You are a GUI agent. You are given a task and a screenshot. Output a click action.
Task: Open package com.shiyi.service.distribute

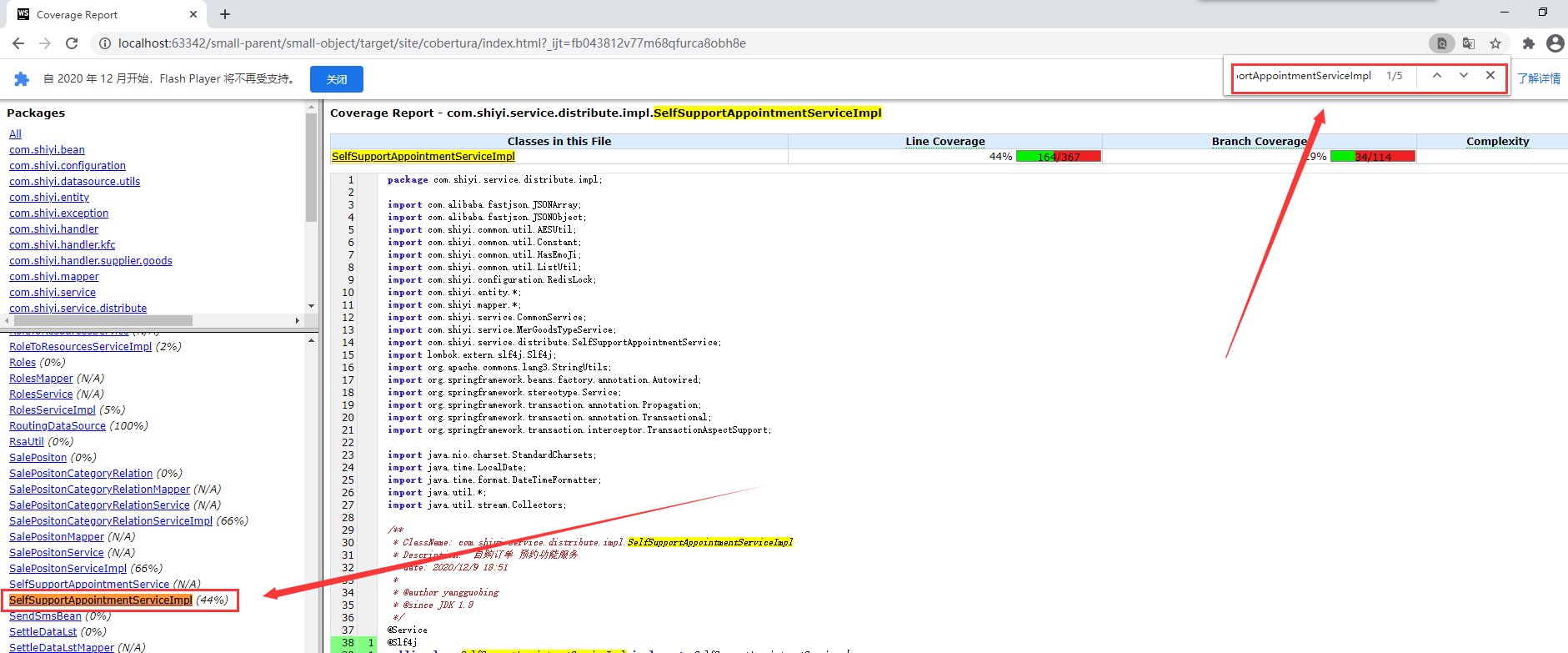coord(78,309)
